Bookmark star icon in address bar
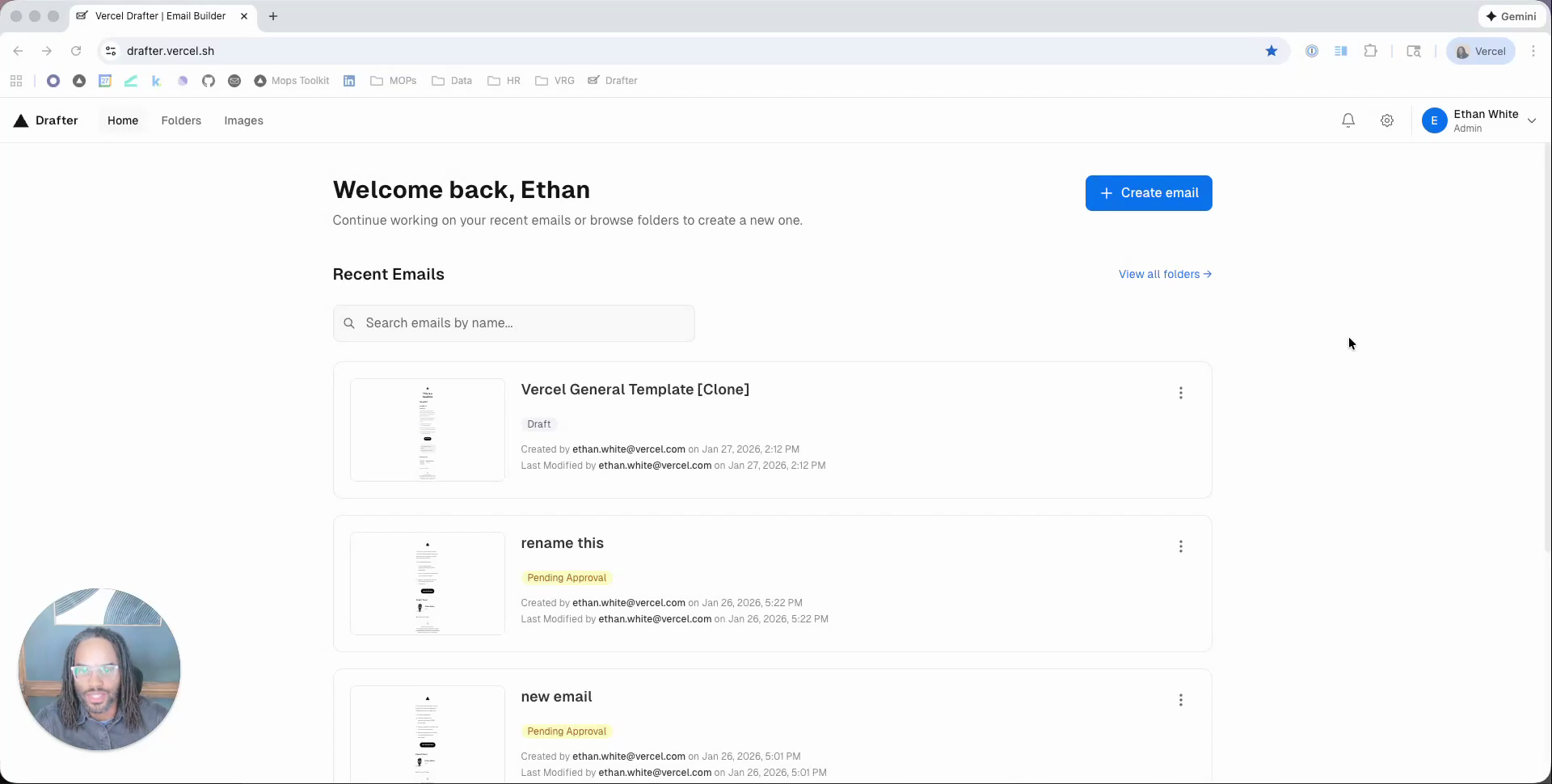1552x784 pixels. (1272, 51)
